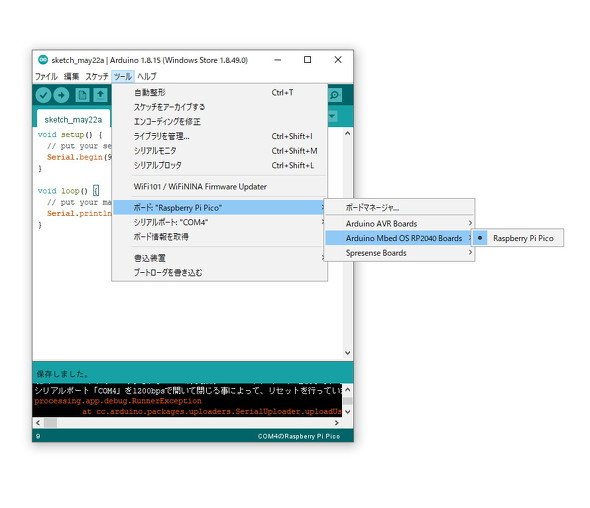Maximize the Arduino window
590x508 pixels.
(x=307, y=59)
